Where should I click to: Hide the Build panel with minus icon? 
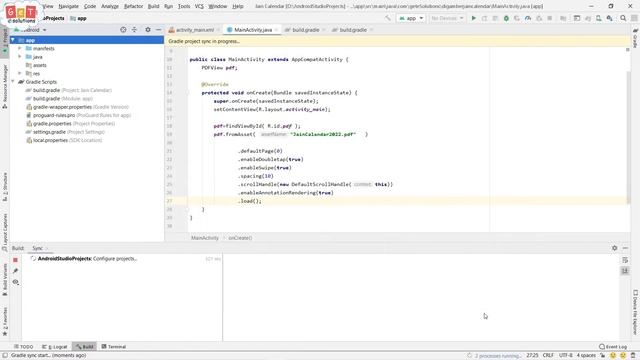[625, 248]
